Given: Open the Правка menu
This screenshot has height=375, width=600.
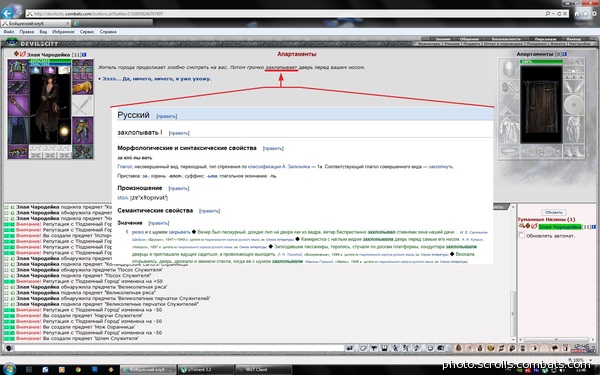Looking at the screenshot, I should tap(27, 32).
